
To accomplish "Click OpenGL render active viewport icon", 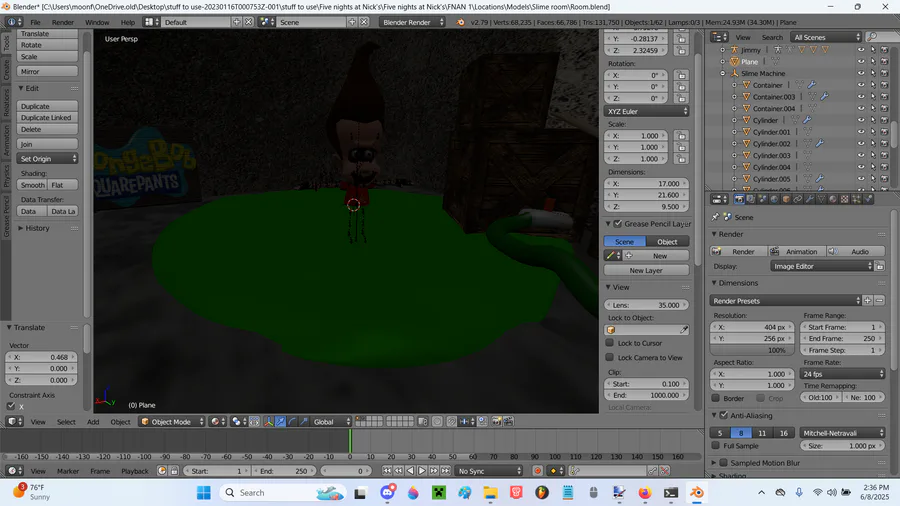I will tap(497, 422).
